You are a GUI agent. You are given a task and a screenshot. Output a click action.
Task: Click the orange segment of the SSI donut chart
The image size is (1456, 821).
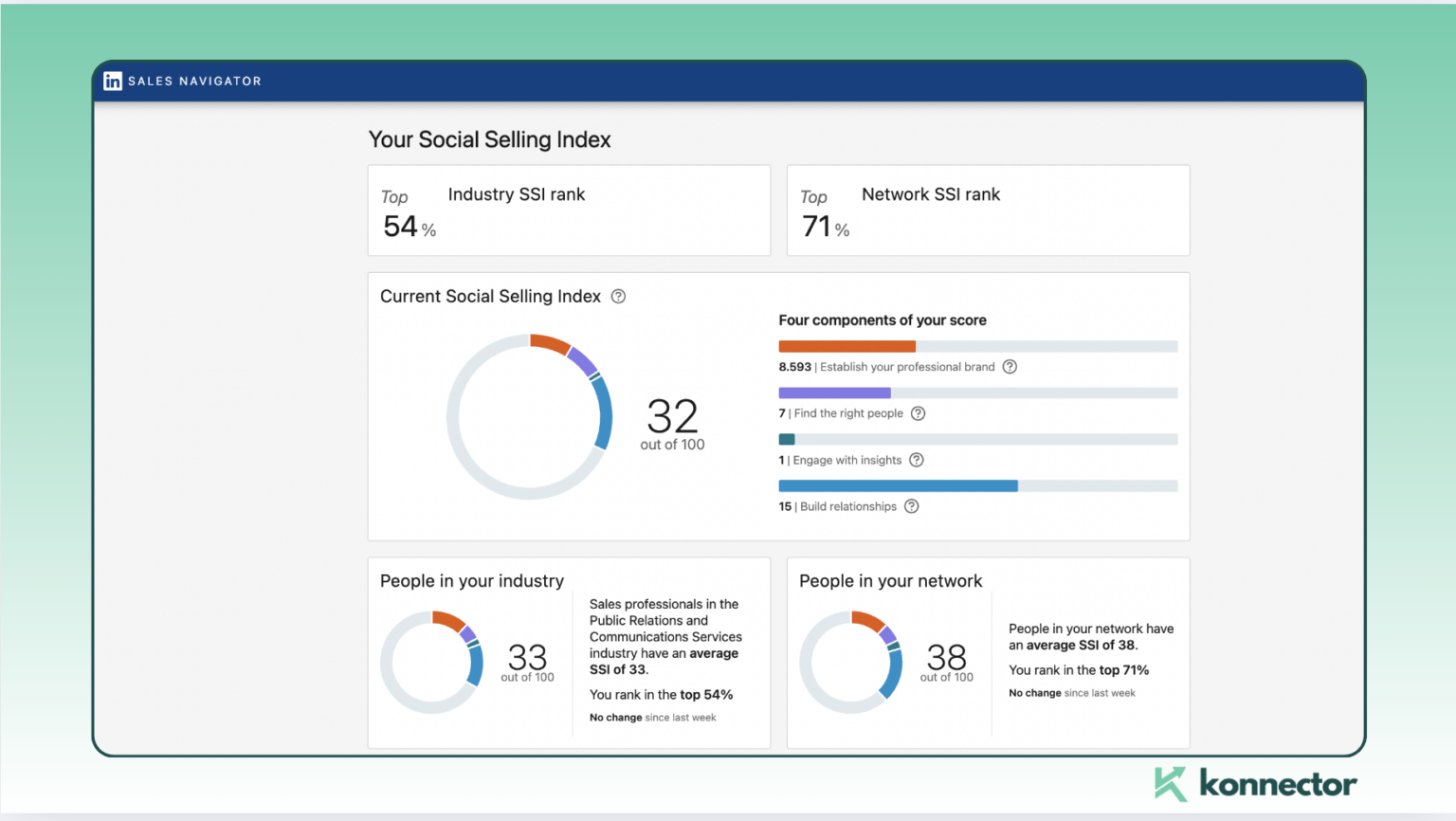548,340
